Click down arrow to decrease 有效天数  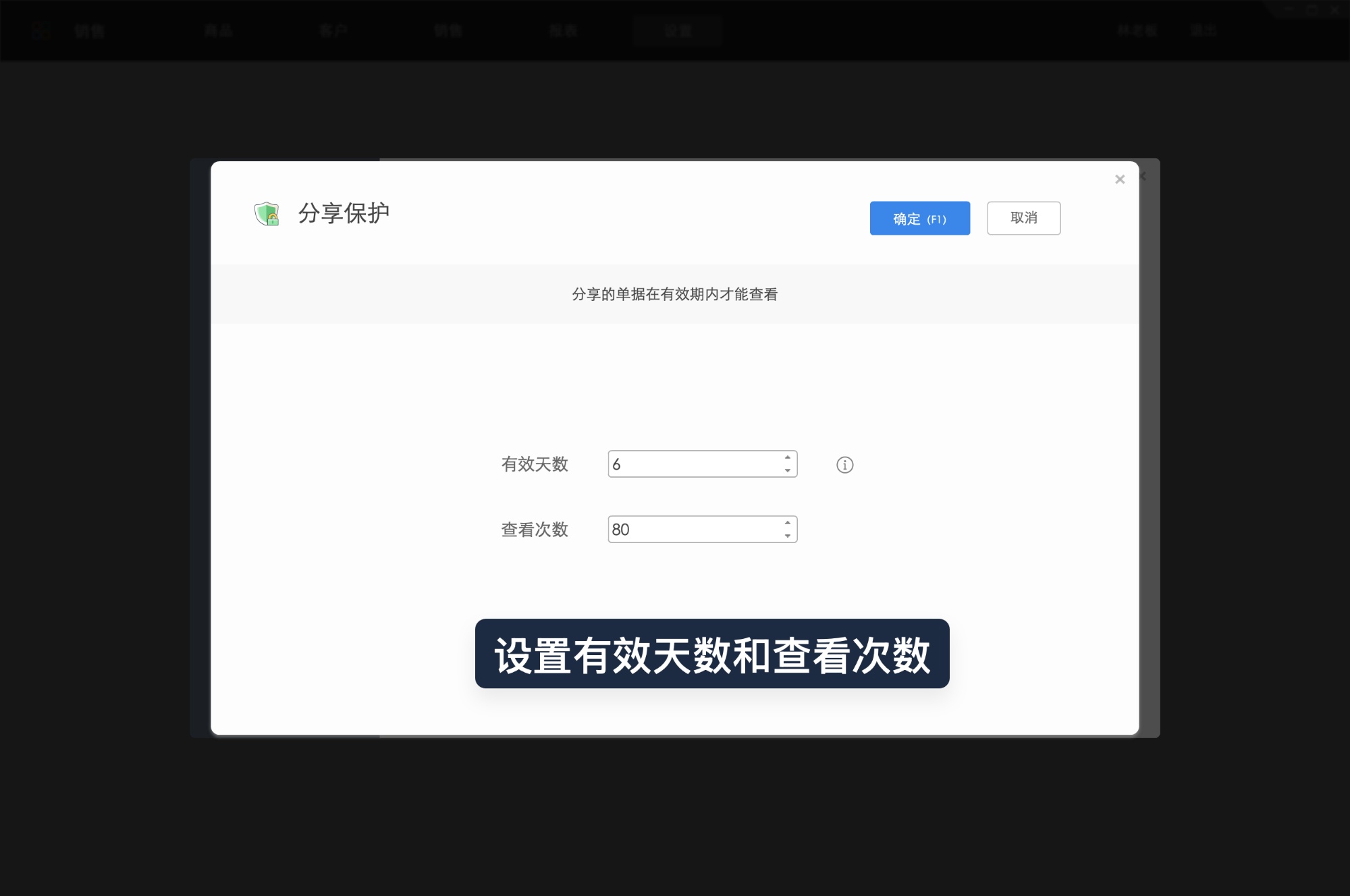(786, 472)
